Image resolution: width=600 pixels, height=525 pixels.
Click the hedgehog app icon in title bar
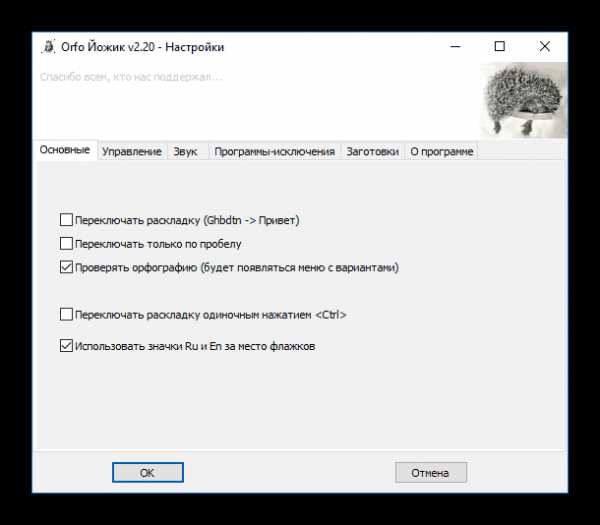click(x=49, y=47)
